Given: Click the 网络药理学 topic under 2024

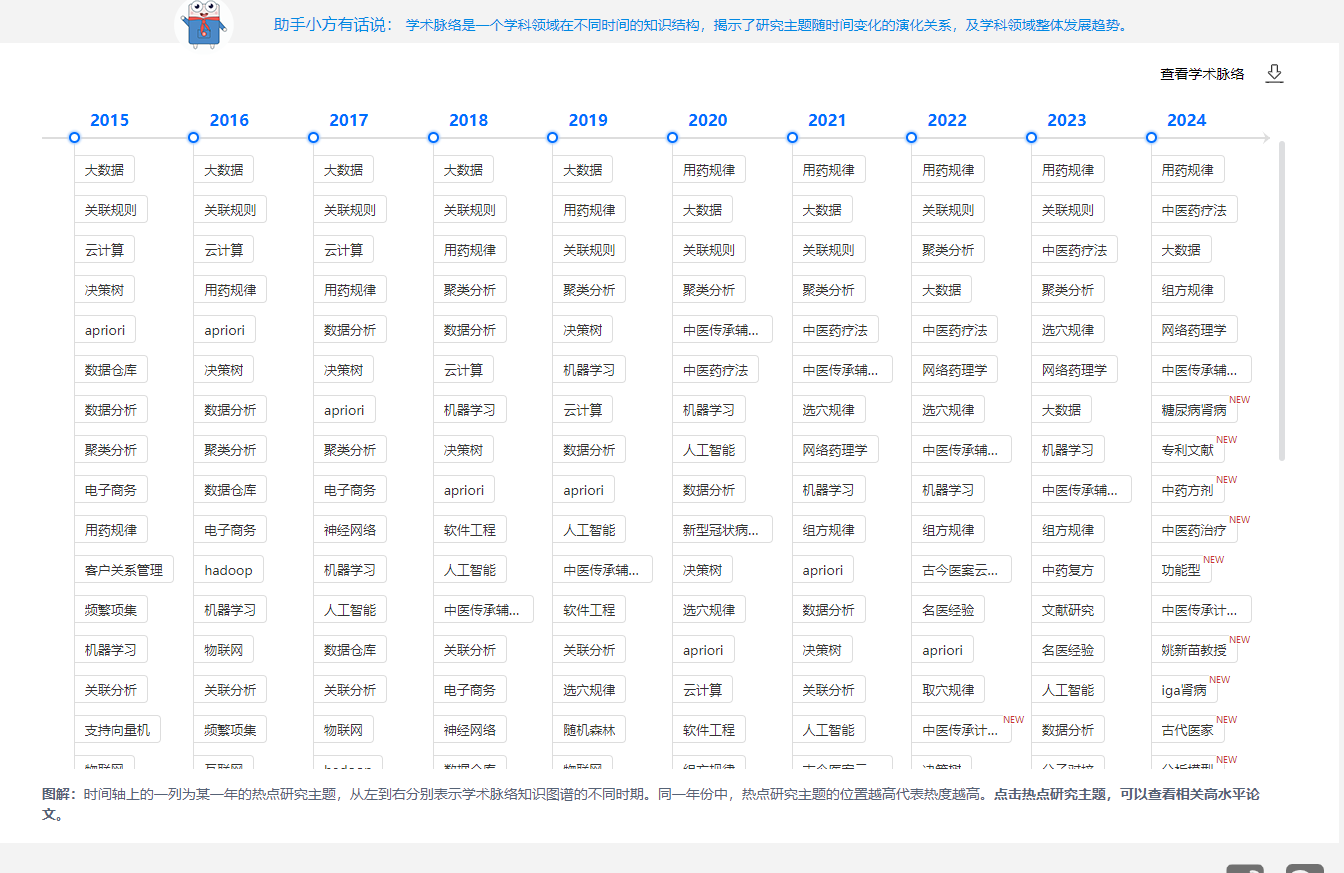Looking at the screenshot, I should pos(1194,329).
